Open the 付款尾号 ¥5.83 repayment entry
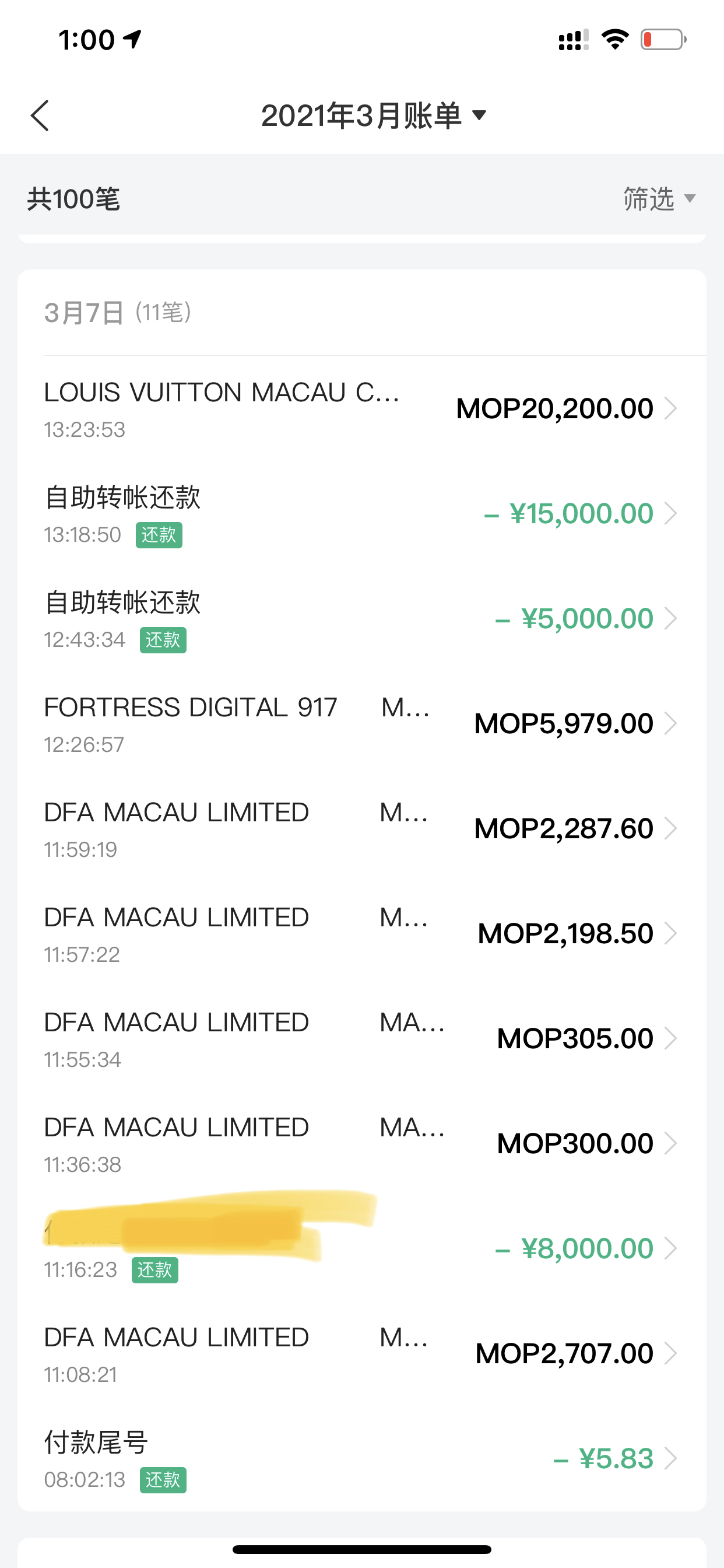This screenshot has height=1568, width=724. [x=362, y=1458]
